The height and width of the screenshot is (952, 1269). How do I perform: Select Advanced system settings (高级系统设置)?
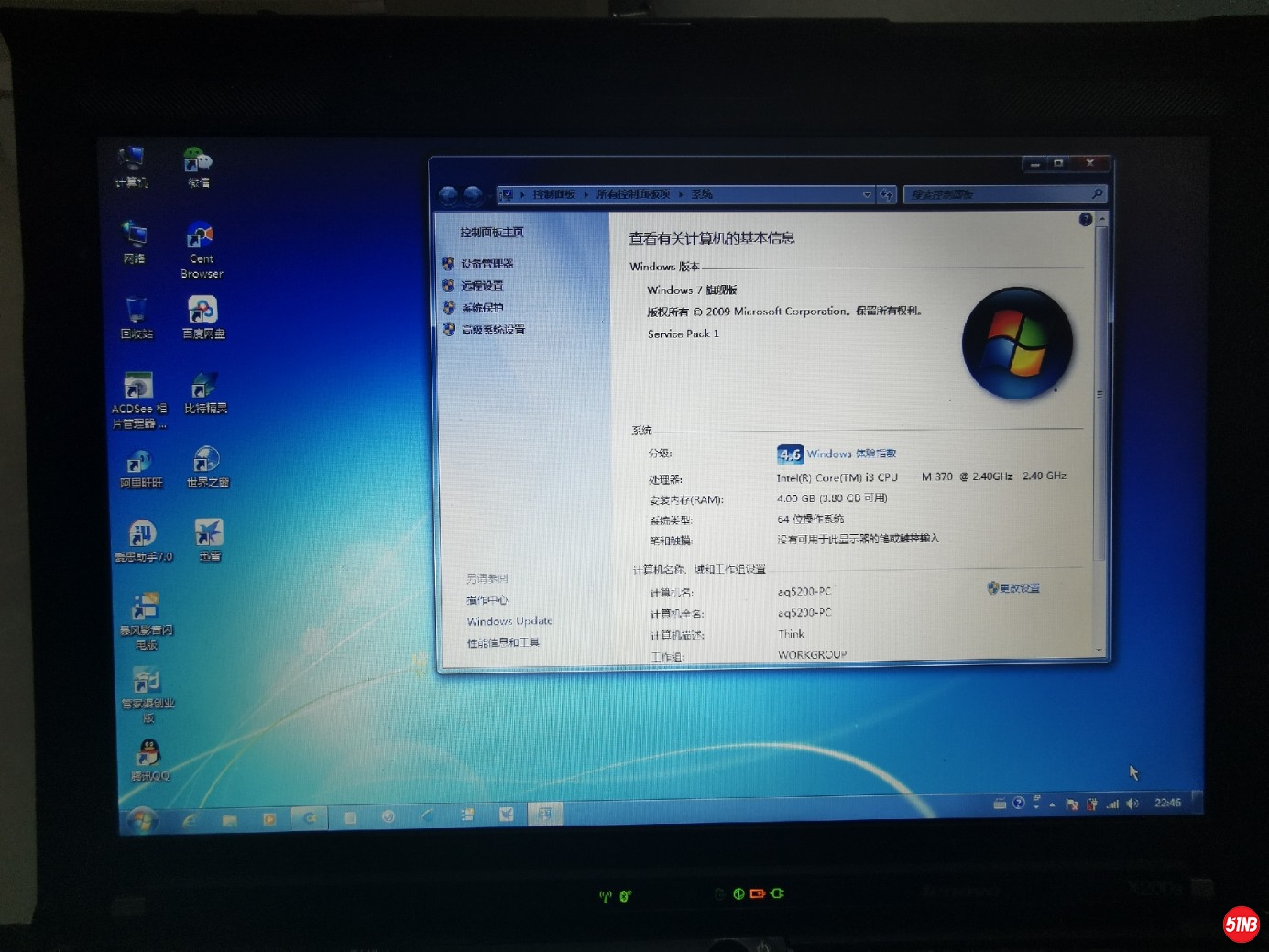tap(493, 330)
